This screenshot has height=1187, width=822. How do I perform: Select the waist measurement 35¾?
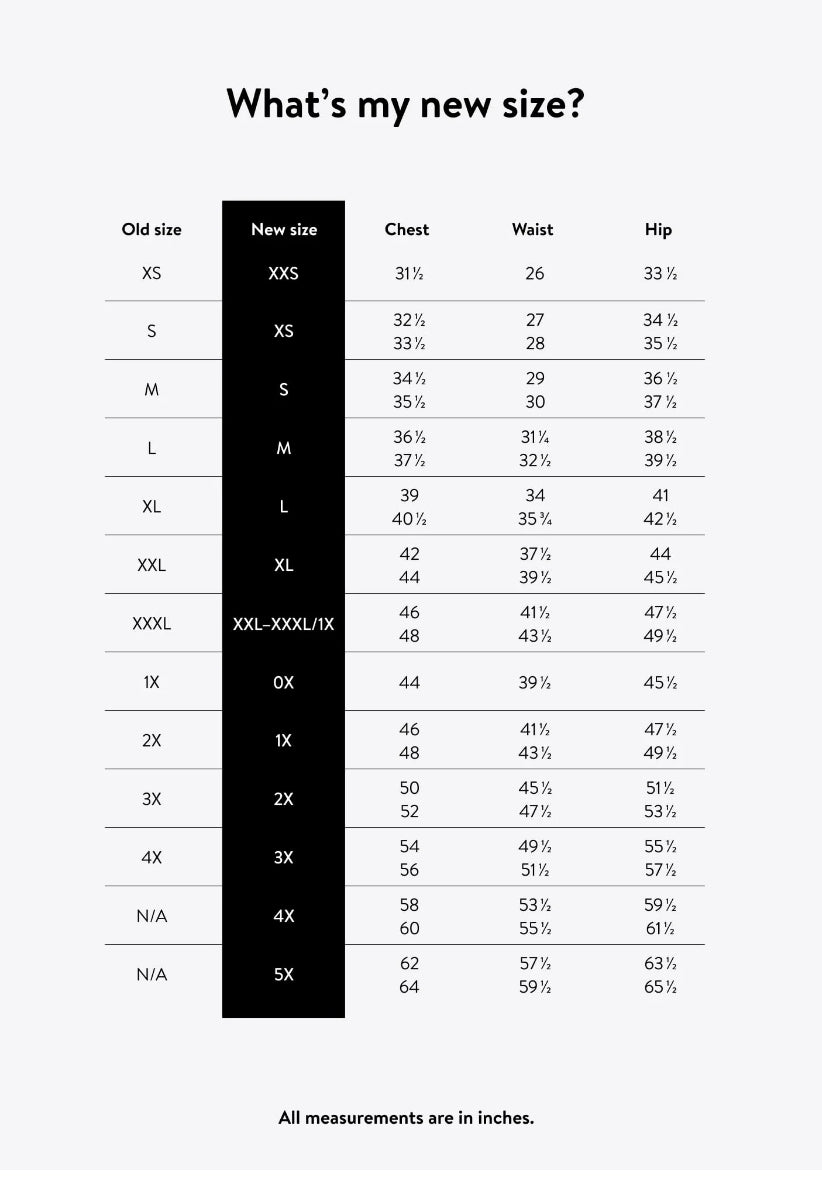point(535,519)
